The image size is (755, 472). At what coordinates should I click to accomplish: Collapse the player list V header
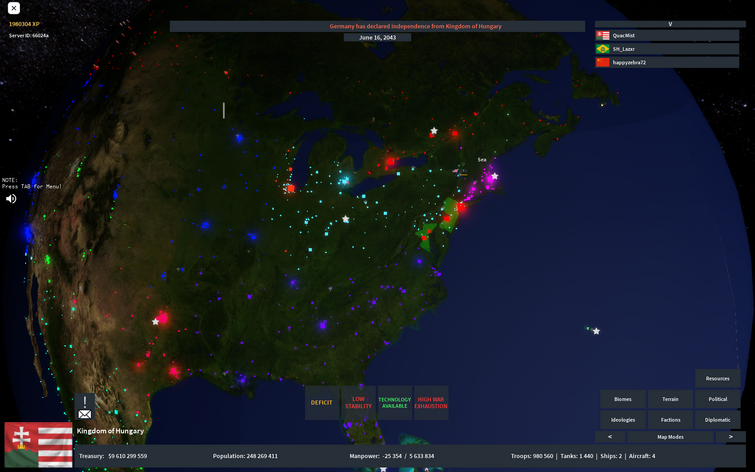pyautogui.click(x=670, y=24)
